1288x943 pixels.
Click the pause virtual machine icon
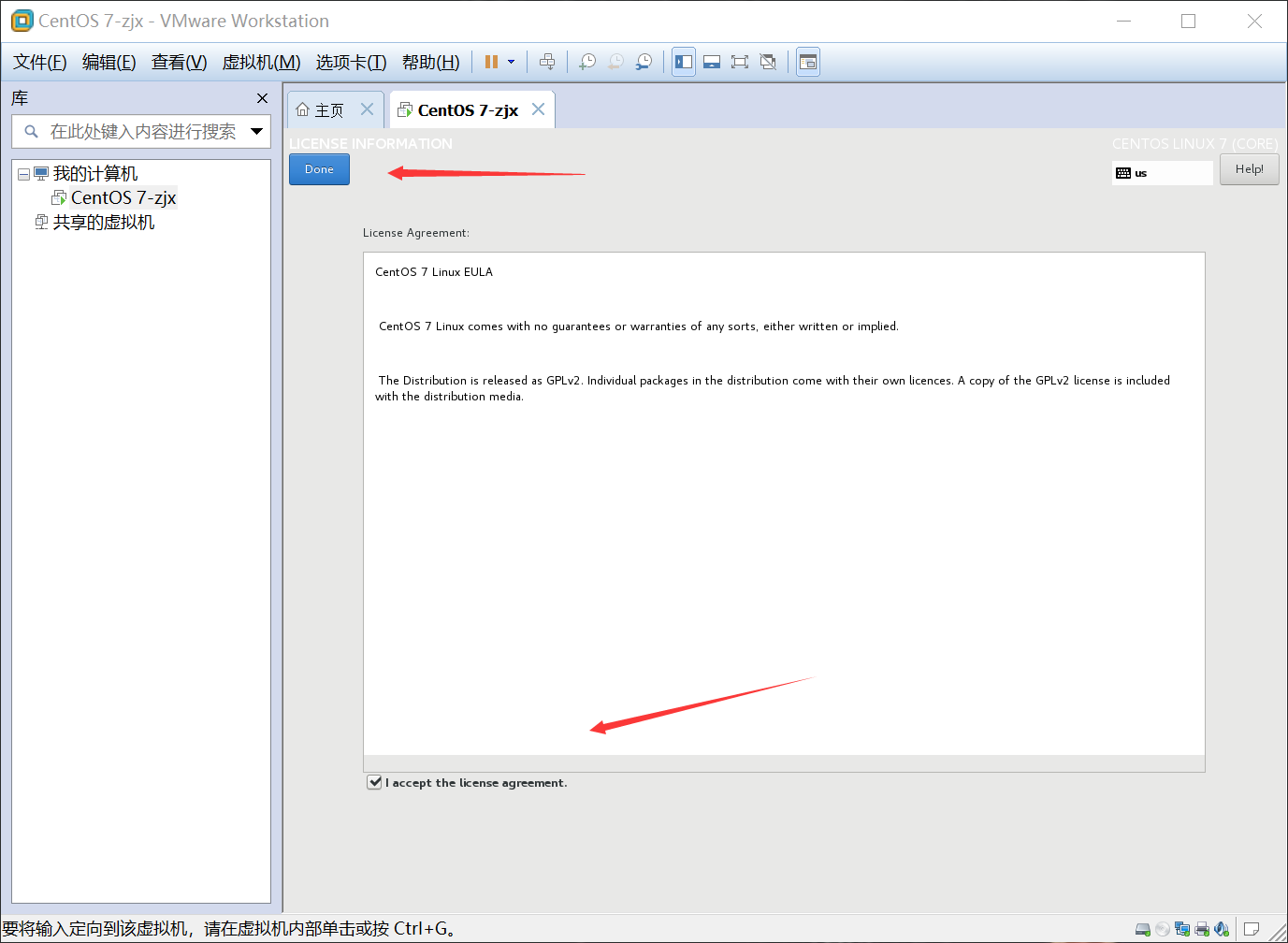coord(491,62)
